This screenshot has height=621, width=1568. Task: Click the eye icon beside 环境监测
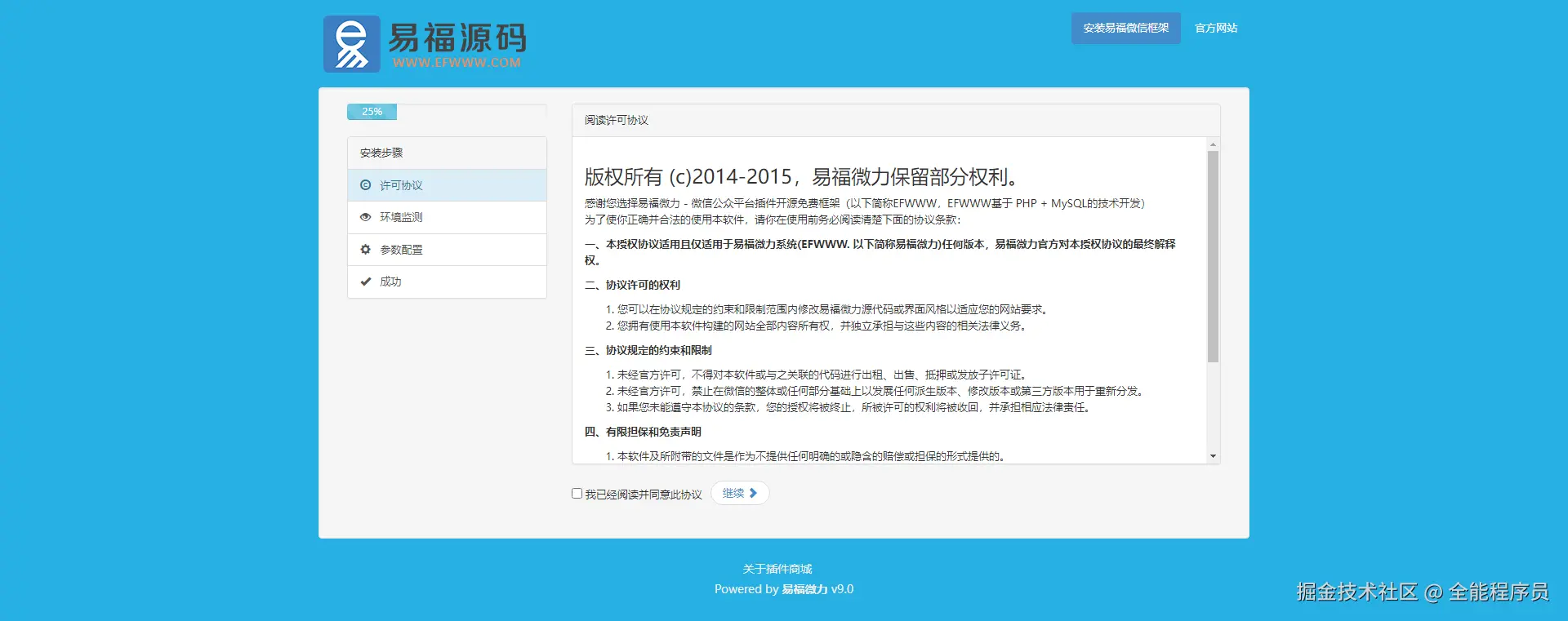click(x=365, y=217)
